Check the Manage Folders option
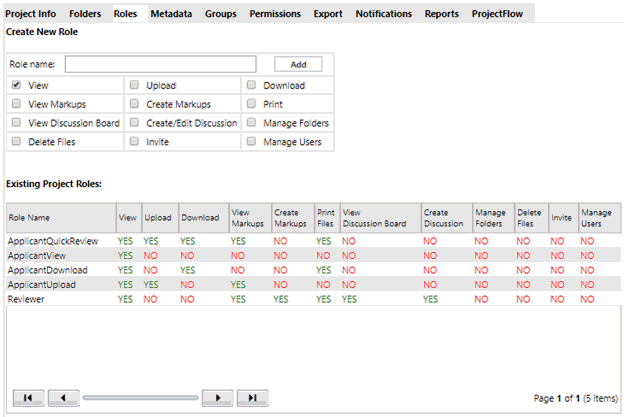The image size is (624, 417). click(251, 122)
